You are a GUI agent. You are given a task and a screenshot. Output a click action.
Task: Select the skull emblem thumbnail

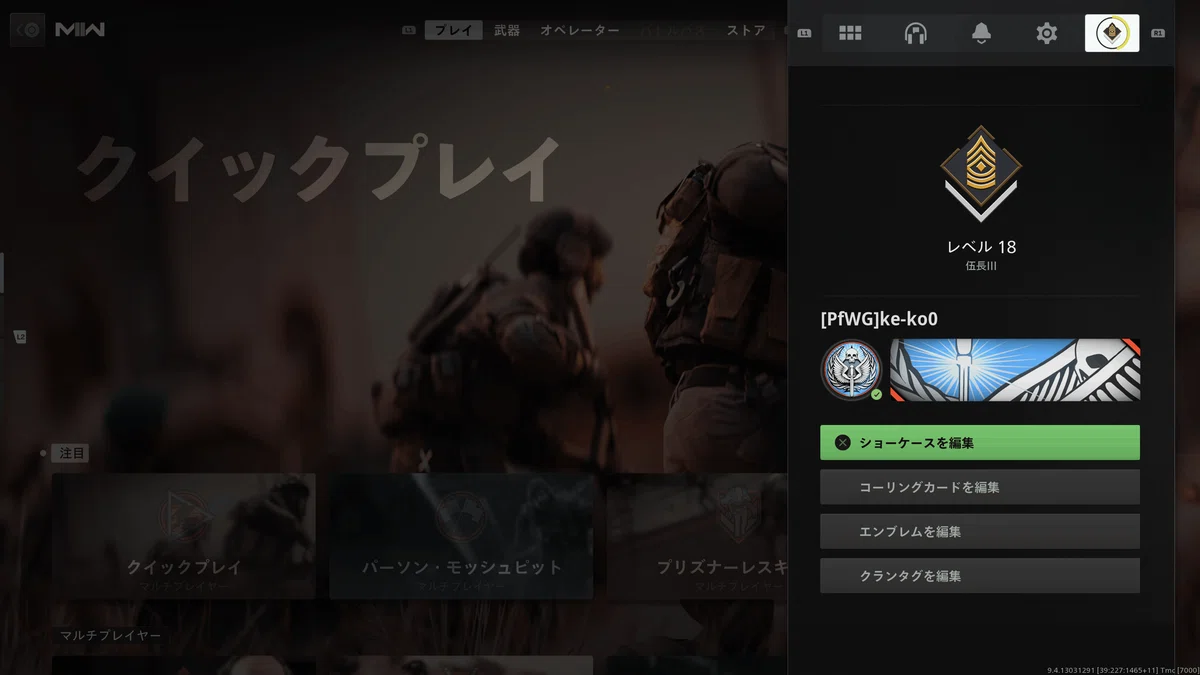(851, 369)
